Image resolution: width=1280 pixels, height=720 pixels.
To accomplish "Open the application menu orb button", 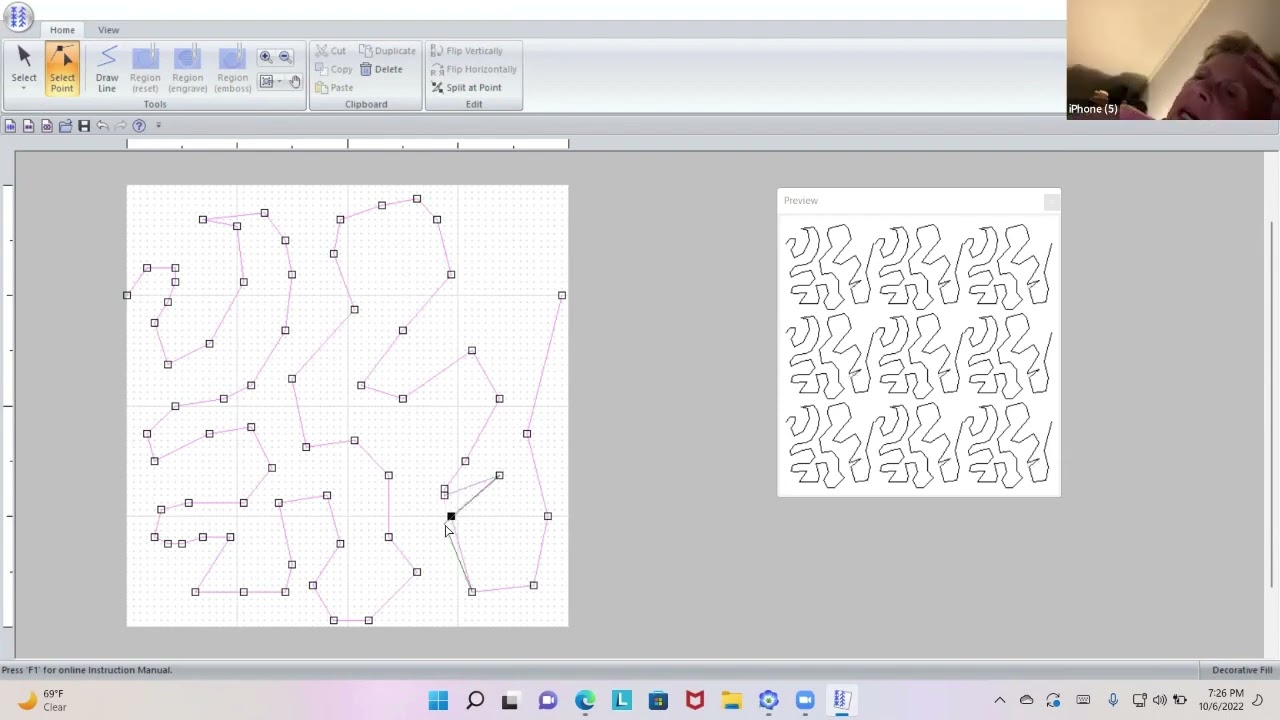I will [18, 16].
